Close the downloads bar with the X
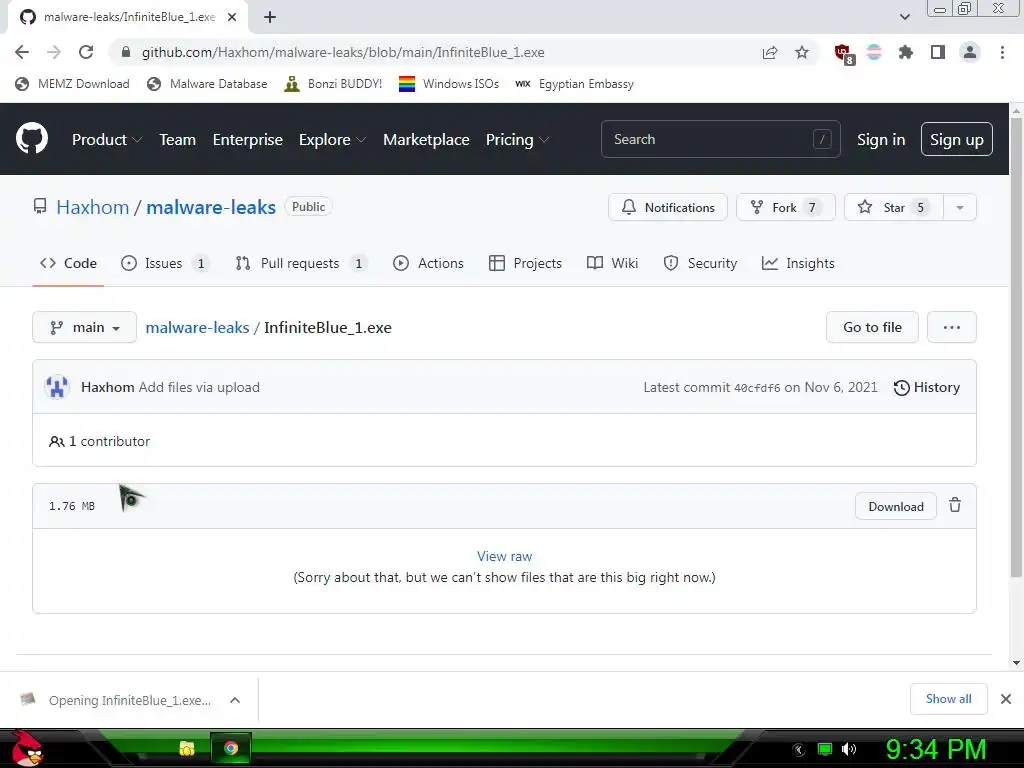1024x768 pixels. click(1006, 699)
